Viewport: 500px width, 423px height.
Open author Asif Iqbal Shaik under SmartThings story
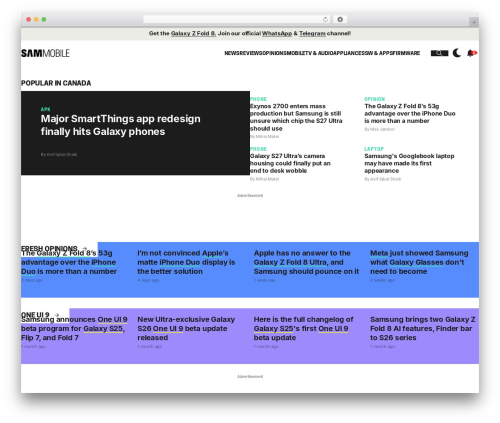coord(59,155)
